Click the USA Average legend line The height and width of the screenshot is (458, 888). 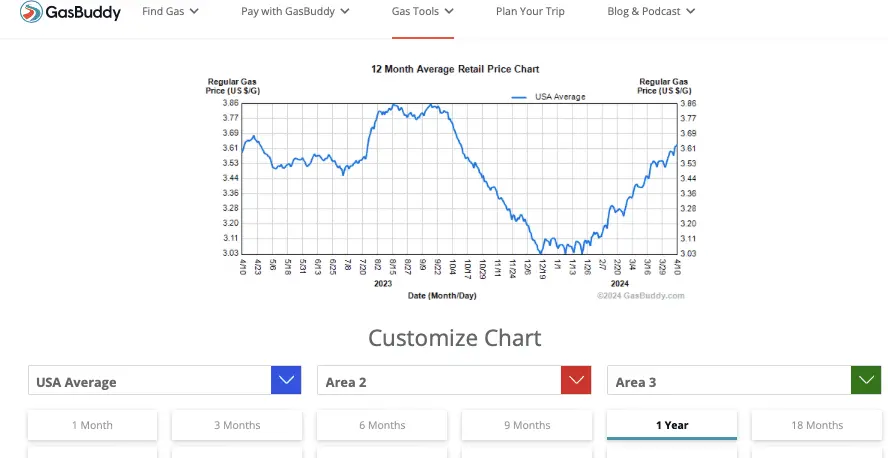click(x=518, y=97)
